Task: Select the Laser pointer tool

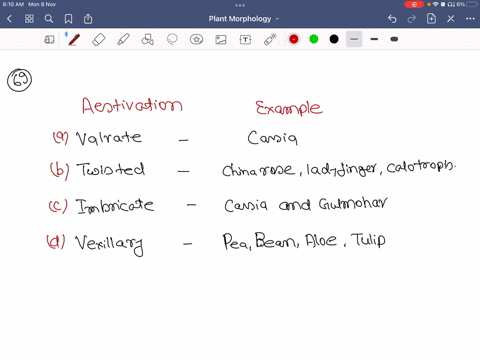Action: coord(270,40)
